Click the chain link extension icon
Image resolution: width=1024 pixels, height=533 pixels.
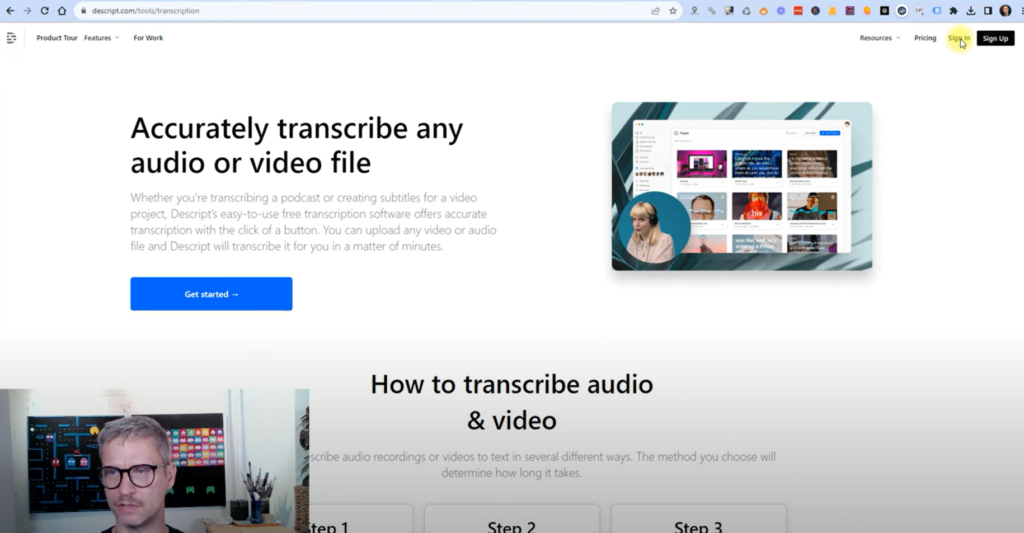tap(712, 10)
